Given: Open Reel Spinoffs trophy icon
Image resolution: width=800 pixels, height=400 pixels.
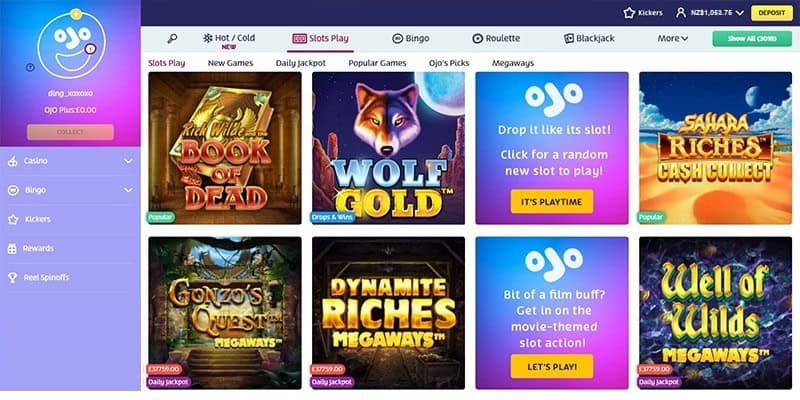Looking at the screenshot, I should [x=12, y=278].
